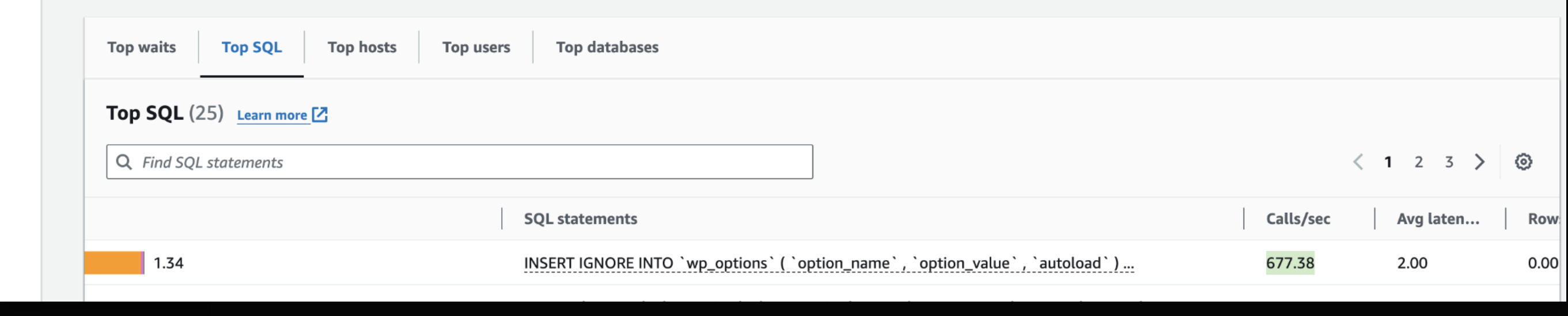Jump to page 2 of results
This screenshot has height=316, width=1568.
1418,162
